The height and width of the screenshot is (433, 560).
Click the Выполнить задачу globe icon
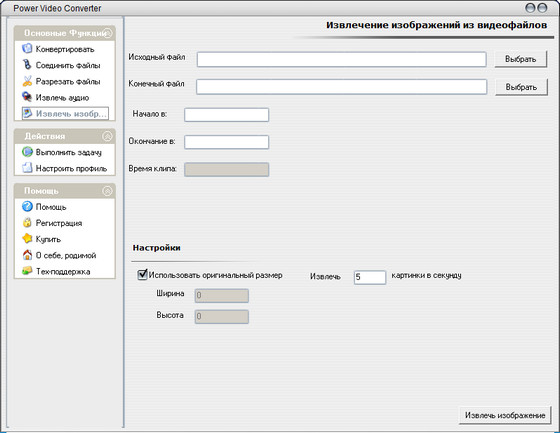coord(27,152)
